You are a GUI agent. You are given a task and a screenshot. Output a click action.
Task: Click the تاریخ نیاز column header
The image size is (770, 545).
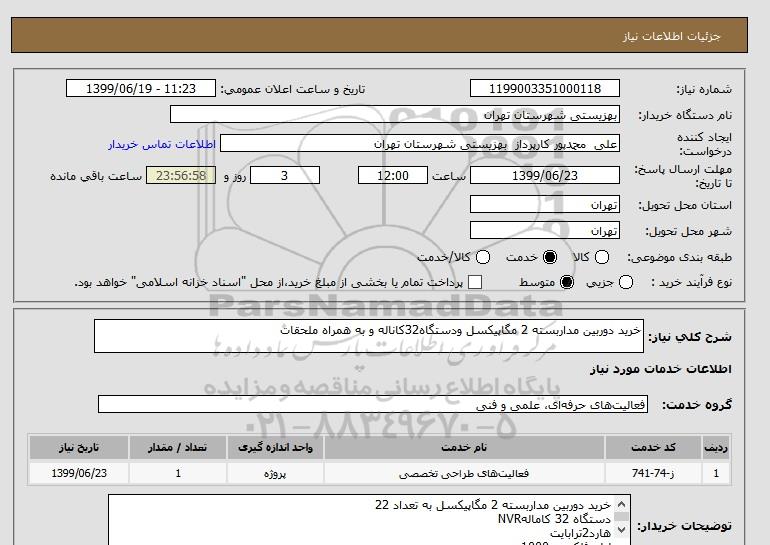pos(79,447)
